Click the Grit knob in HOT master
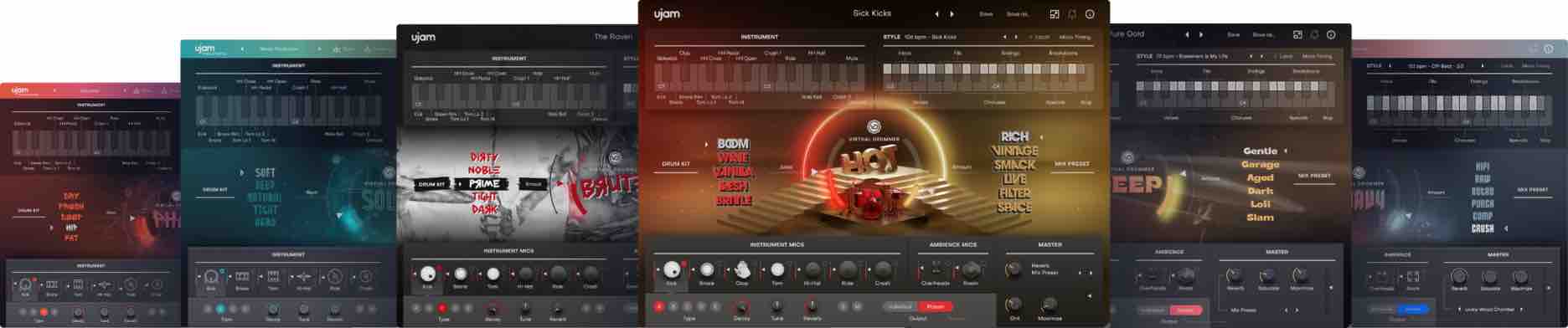The width and height of the screenshot is (1568, 328). pyautogui.click(x=1014, y=305)
